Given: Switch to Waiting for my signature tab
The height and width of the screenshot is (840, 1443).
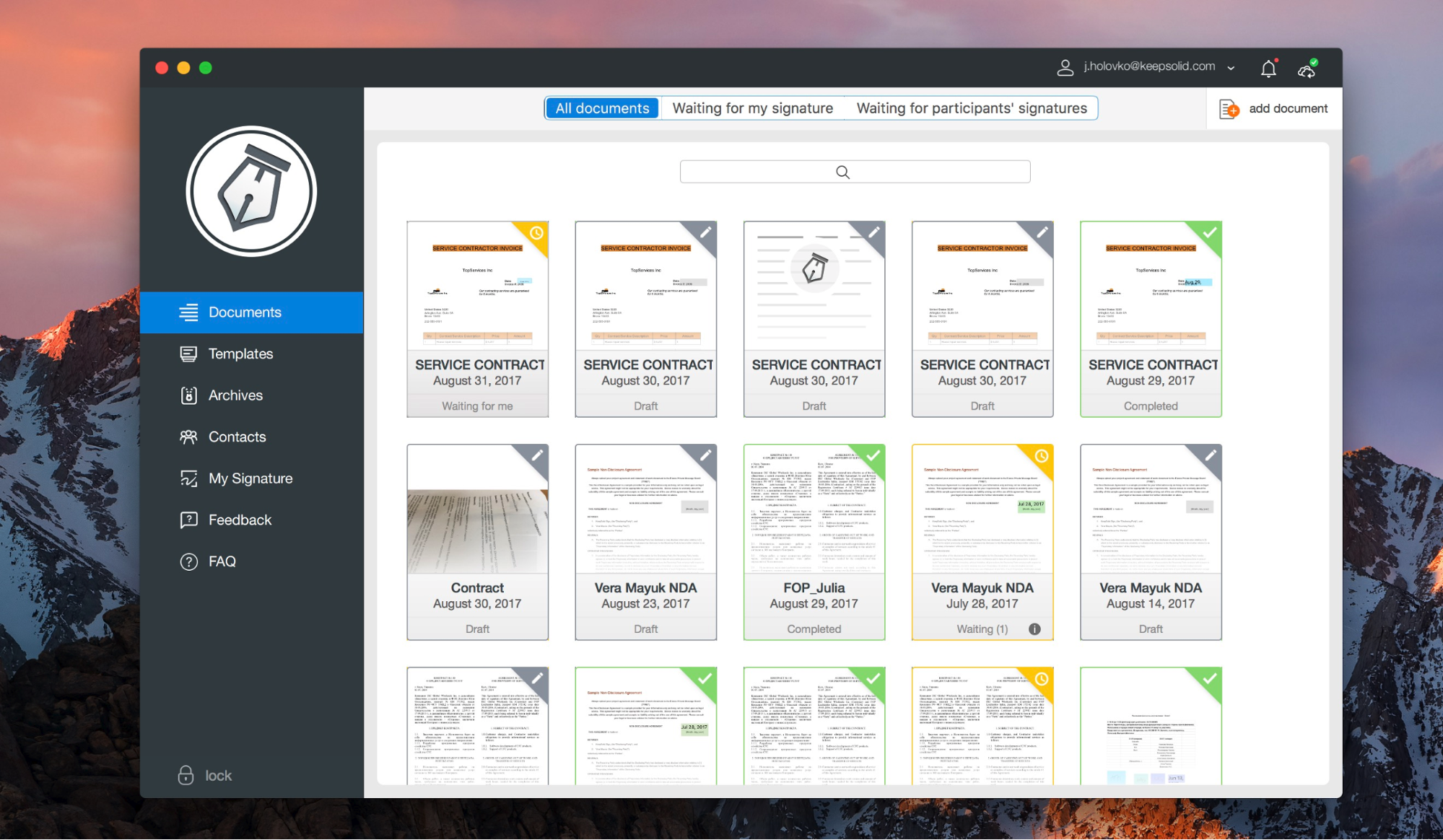Looking at the screenshot, I should coord(752,108).
